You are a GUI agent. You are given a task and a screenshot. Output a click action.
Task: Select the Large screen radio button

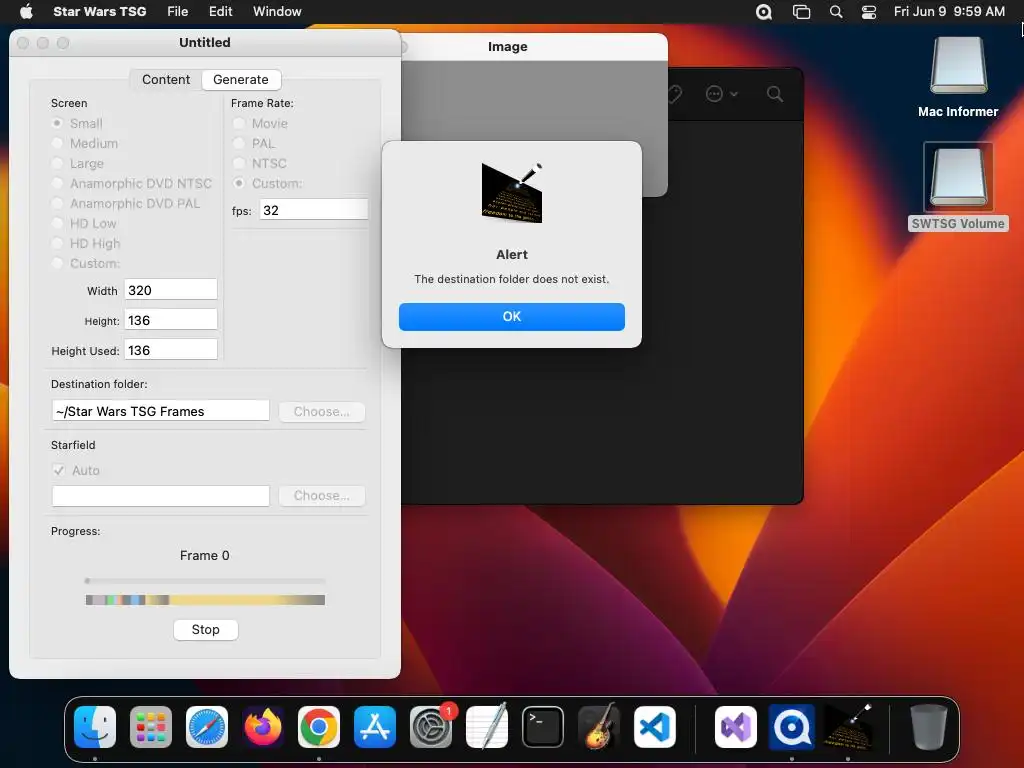(57, 163)
